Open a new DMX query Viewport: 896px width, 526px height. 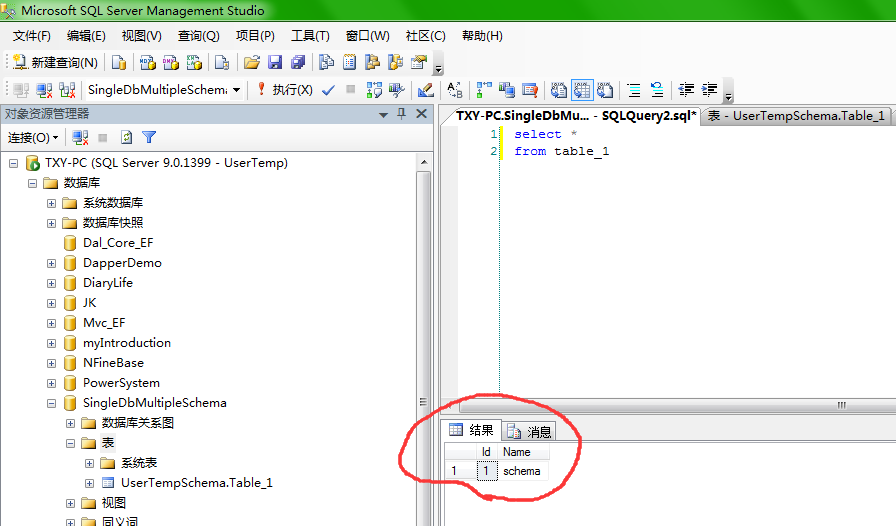[171, 62]
